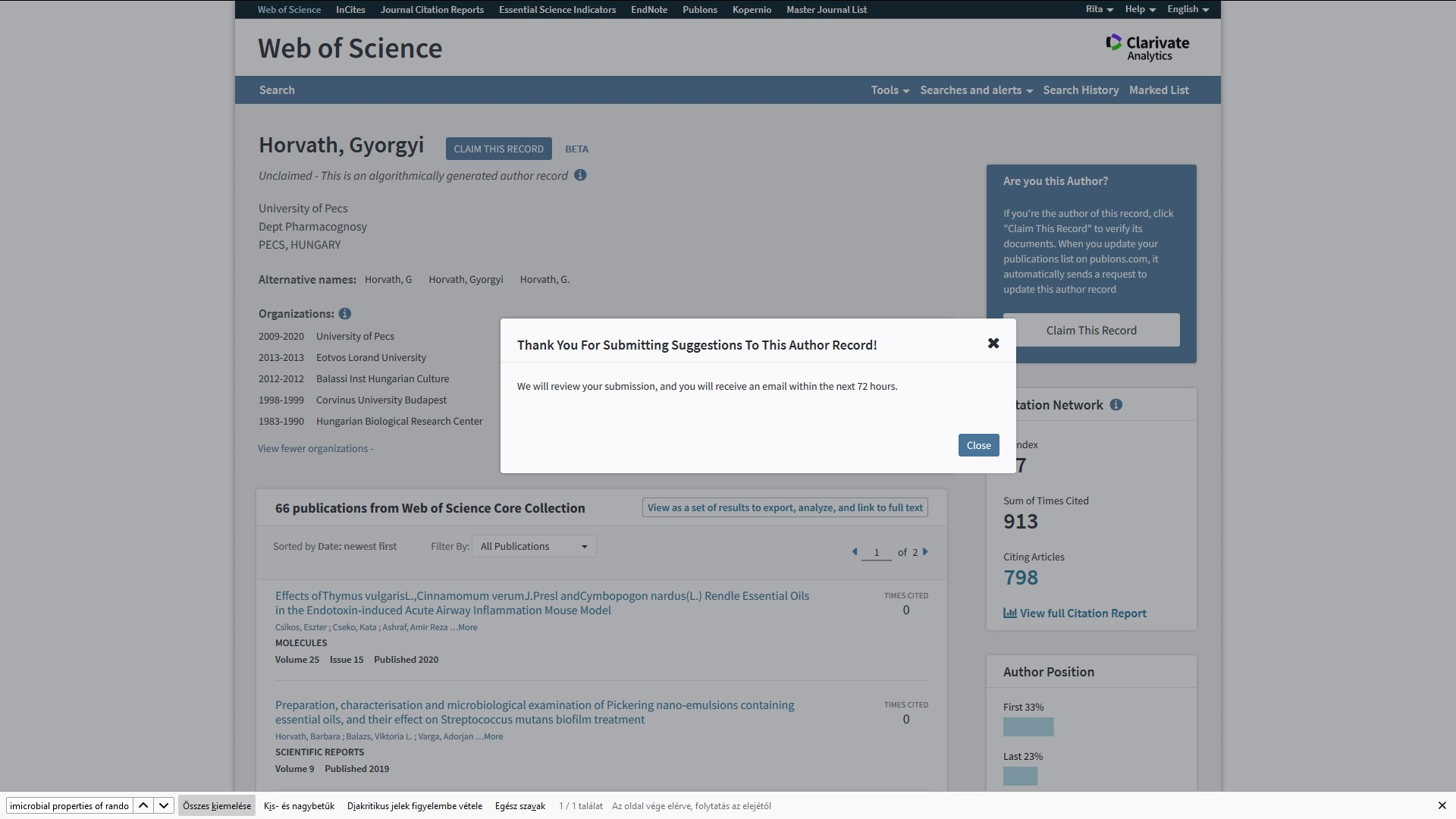Open Pickering nano-emulsions article title
This screenshot has width=1456, height=819.
[535, 712]
